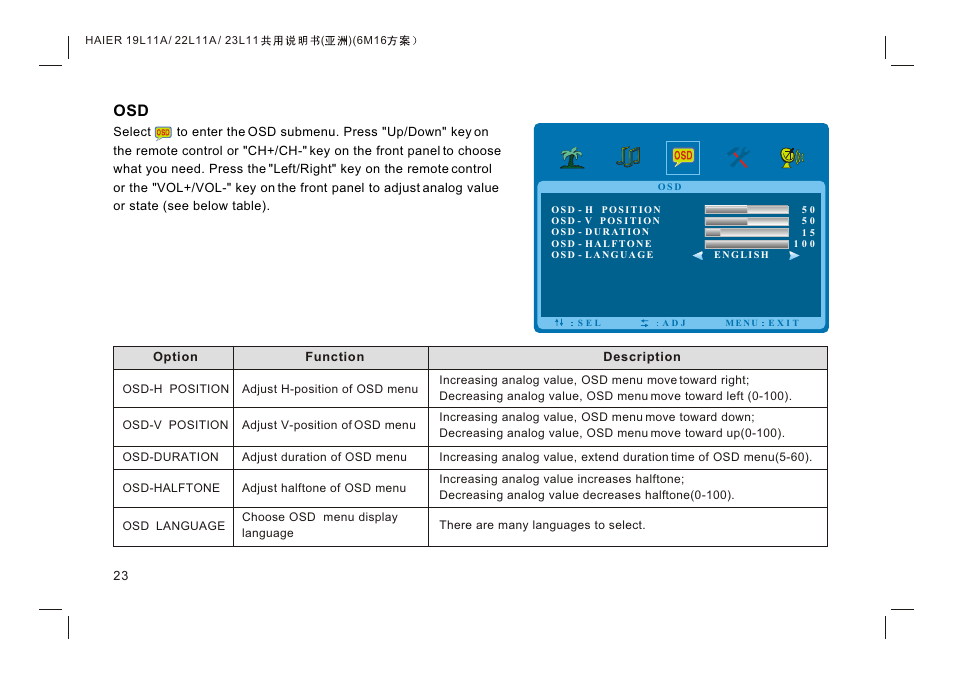Adjust the OSD-H POSITION slider bar
Image resolution: width=954 pixels, height=673 pixels.
[x=746, y=210]
